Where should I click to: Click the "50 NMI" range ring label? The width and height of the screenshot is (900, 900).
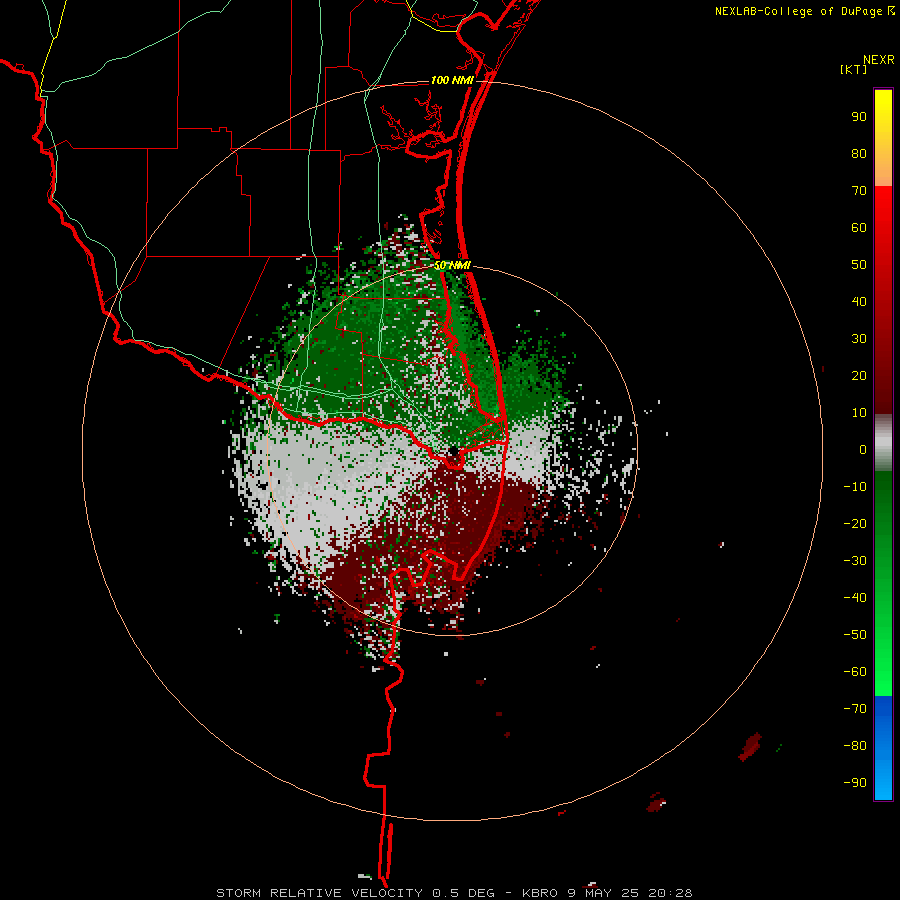(x=452, y=265)
